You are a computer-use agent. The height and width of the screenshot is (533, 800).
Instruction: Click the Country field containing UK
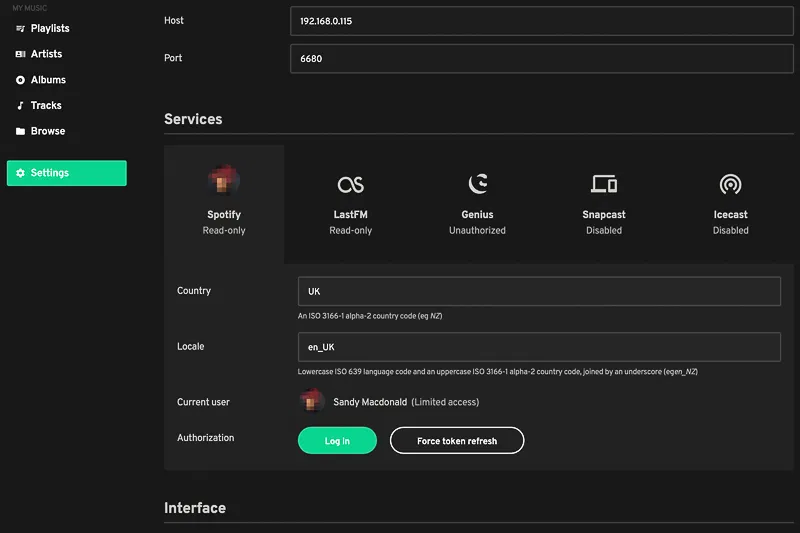[539, 291]
